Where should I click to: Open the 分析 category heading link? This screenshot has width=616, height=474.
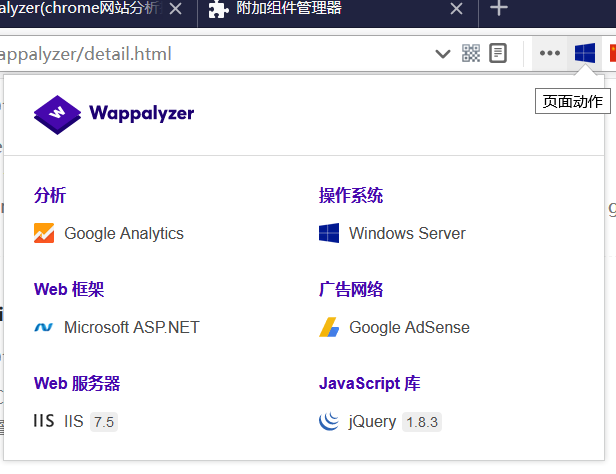tap(50, 195)
